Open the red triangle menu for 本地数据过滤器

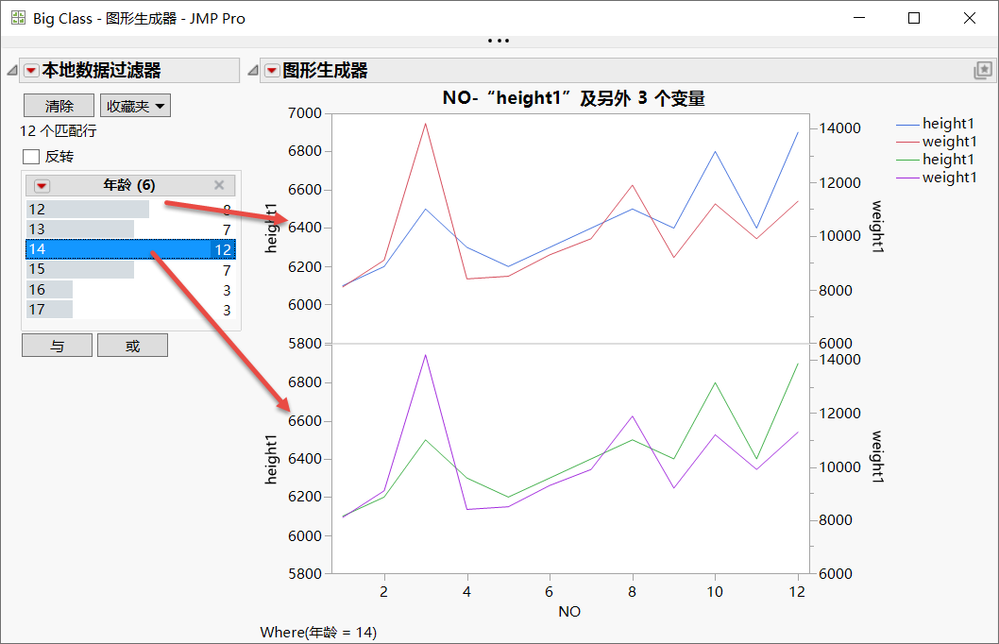[x=31, y=71]
